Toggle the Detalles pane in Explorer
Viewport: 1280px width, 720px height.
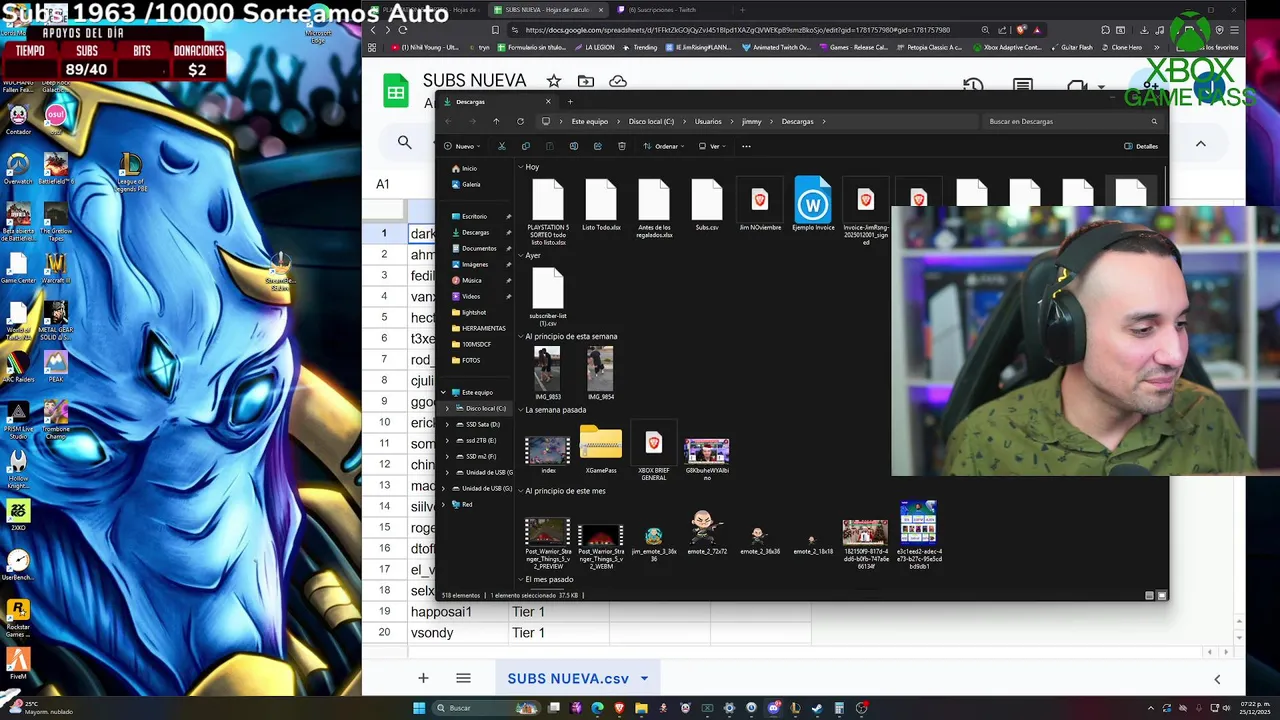pyautogui.click(x=1141, y=146)
